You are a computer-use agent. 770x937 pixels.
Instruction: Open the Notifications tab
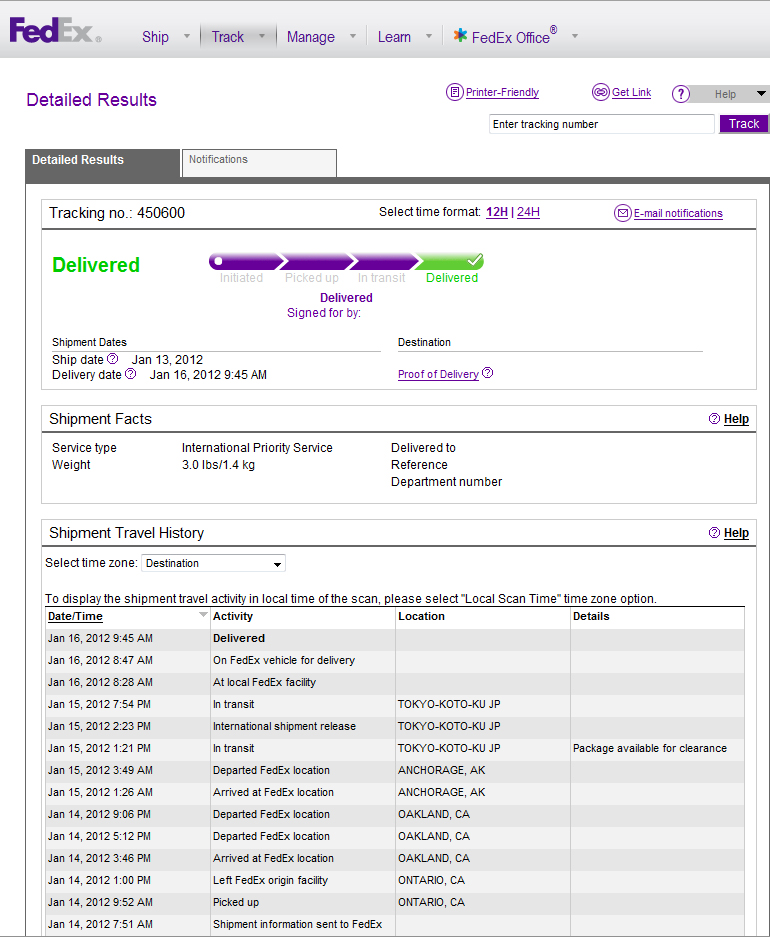[259, 162]
